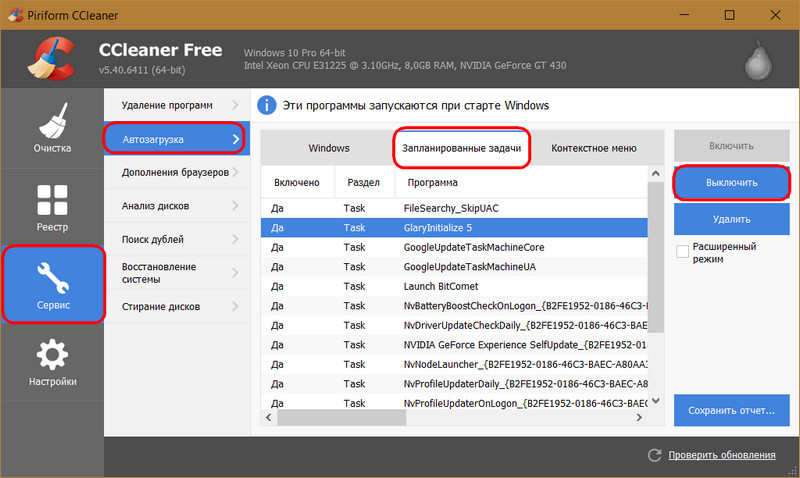The width and height of the screenshot is (800, 478).
Task: Follow the Проверить обновления link
Action: (x=720, y=455)
